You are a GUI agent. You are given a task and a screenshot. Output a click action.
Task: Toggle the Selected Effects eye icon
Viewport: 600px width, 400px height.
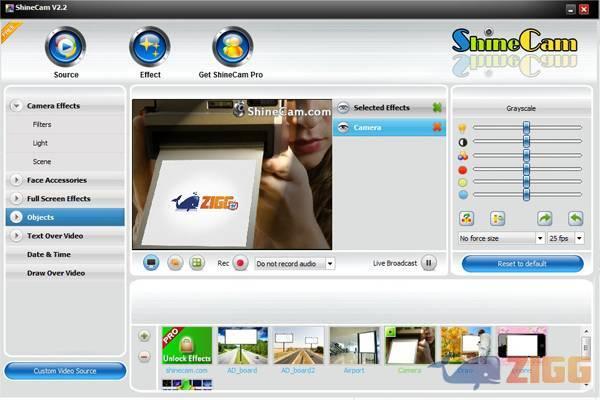coord(344,107)
